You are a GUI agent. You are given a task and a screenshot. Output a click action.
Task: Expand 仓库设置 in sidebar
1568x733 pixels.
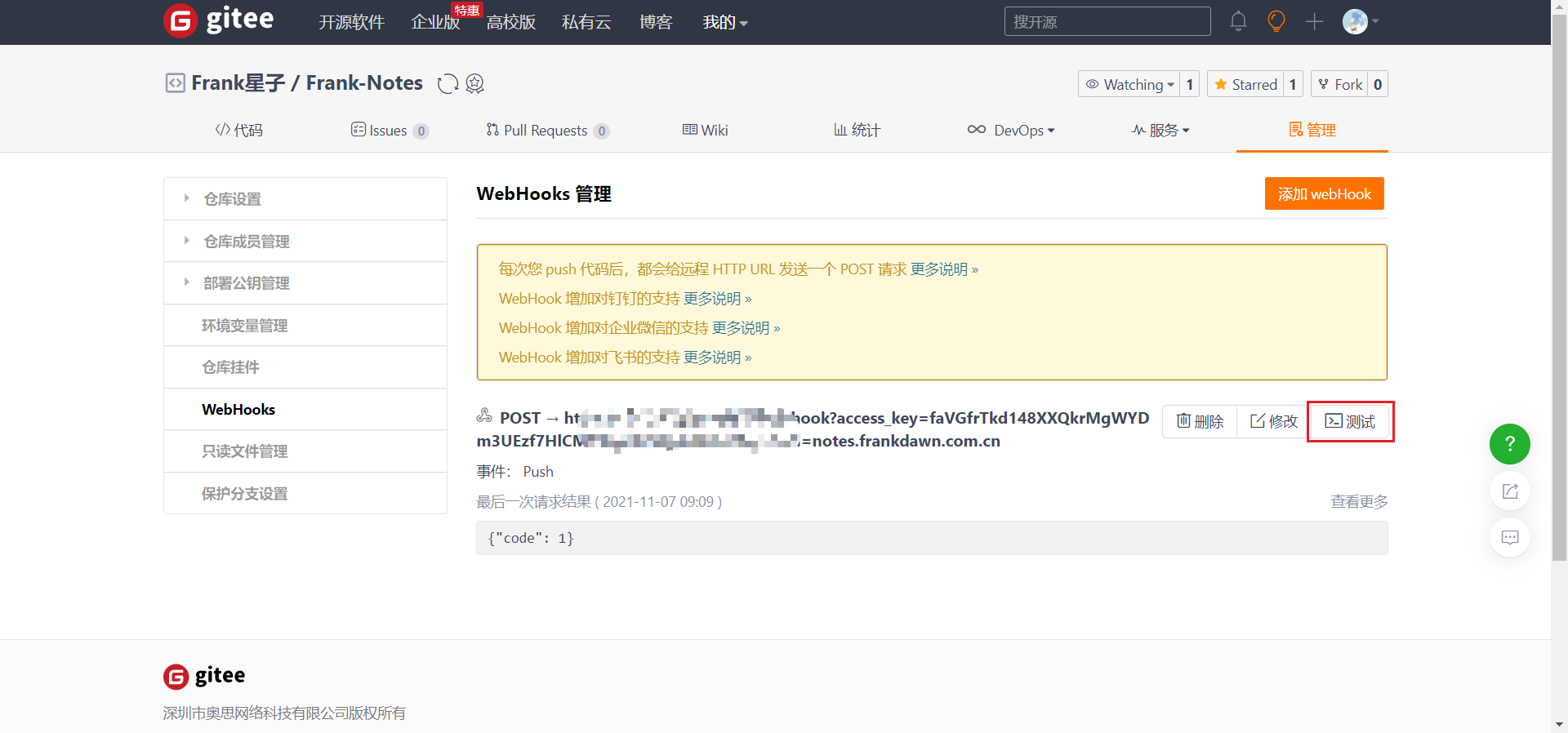click(305, 199)
